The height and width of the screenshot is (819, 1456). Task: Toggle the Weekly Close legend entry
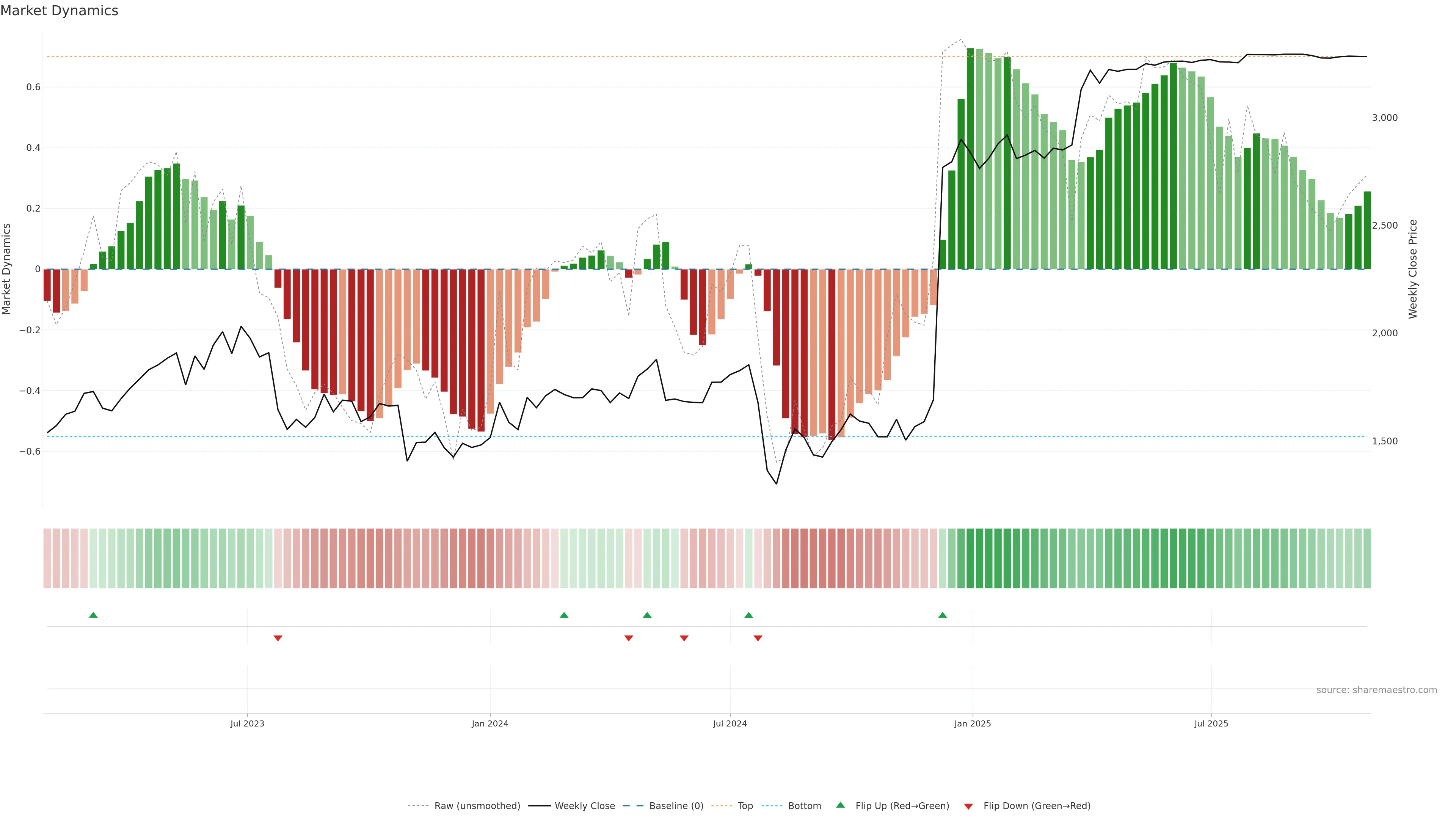584,805
